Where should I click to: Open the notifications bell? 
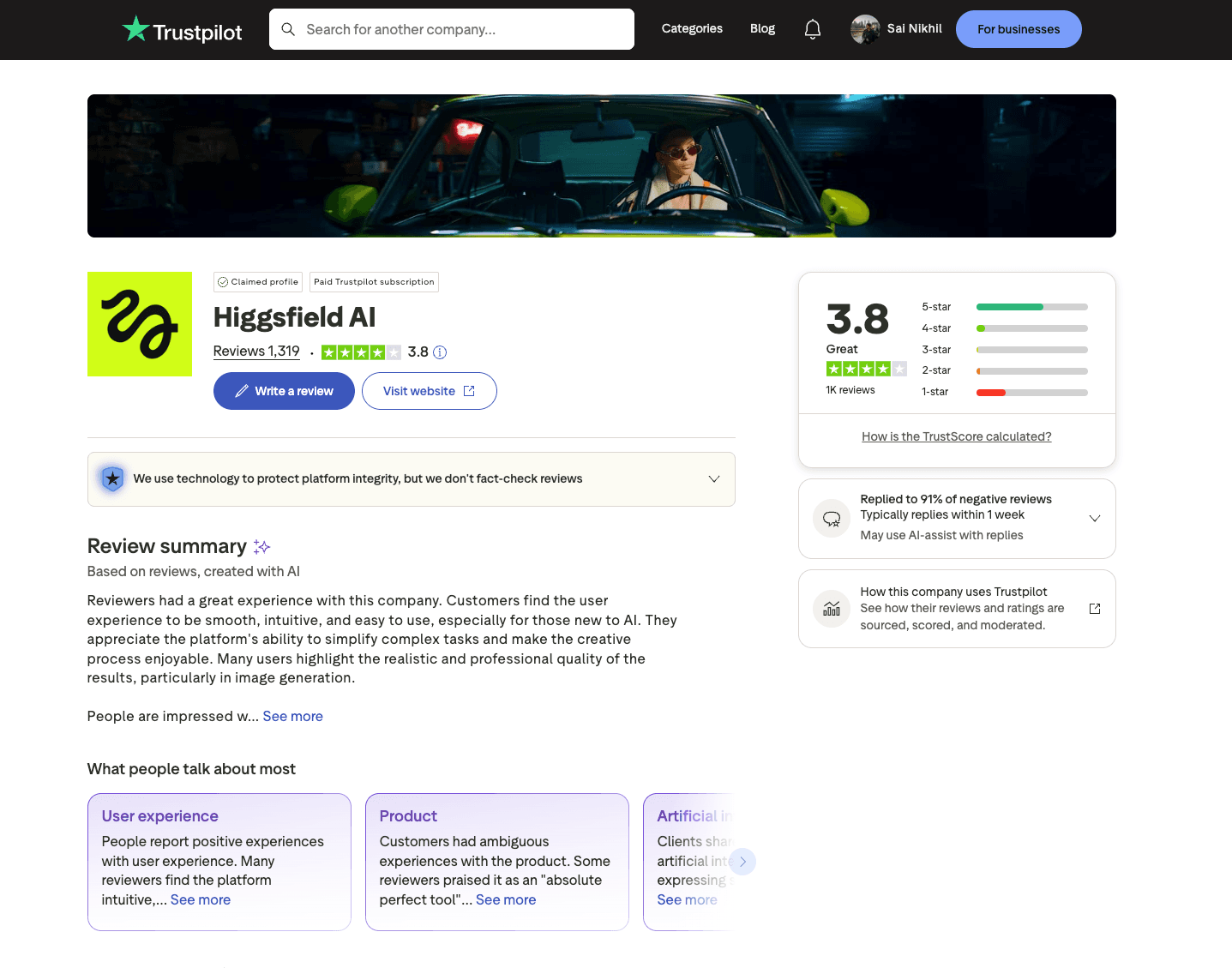(x=813, y=29)
